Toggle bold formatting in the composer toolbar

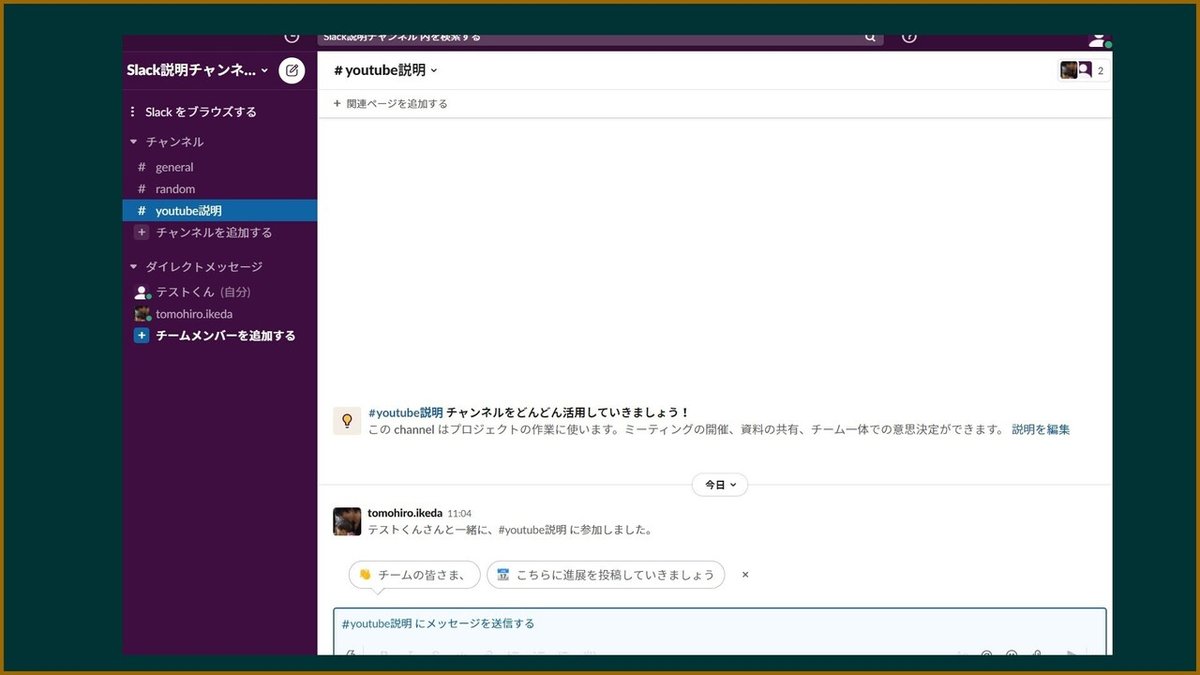coord(385,653)
